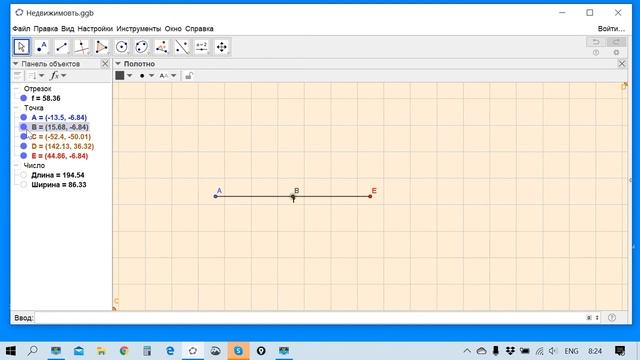The width and height of the screenshot is (640, 360).
Task: Select the Move arrow tool
Action: pos(21,47)
